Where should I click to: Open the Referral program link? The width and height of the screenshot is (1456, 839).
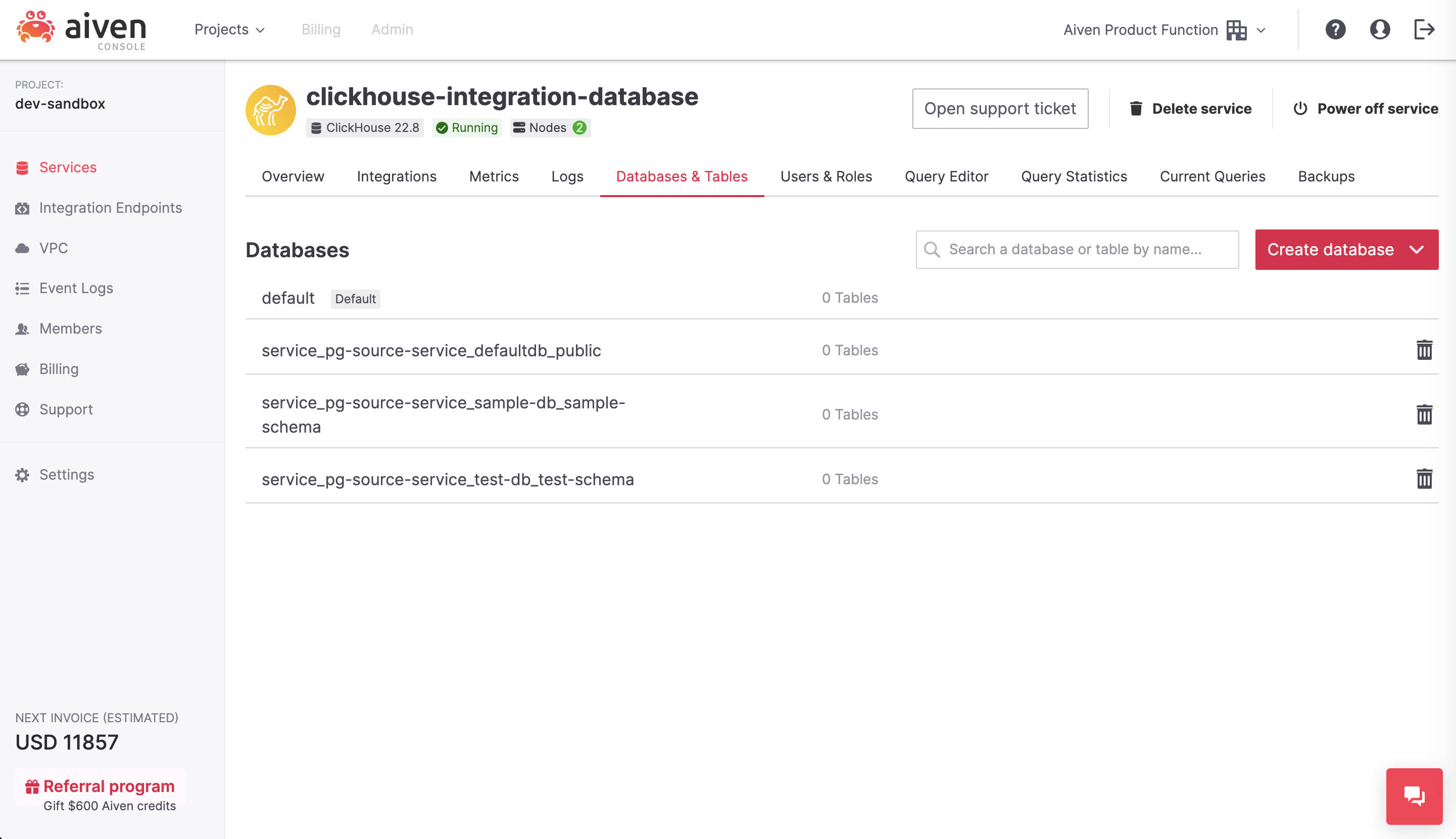(109, 786)
